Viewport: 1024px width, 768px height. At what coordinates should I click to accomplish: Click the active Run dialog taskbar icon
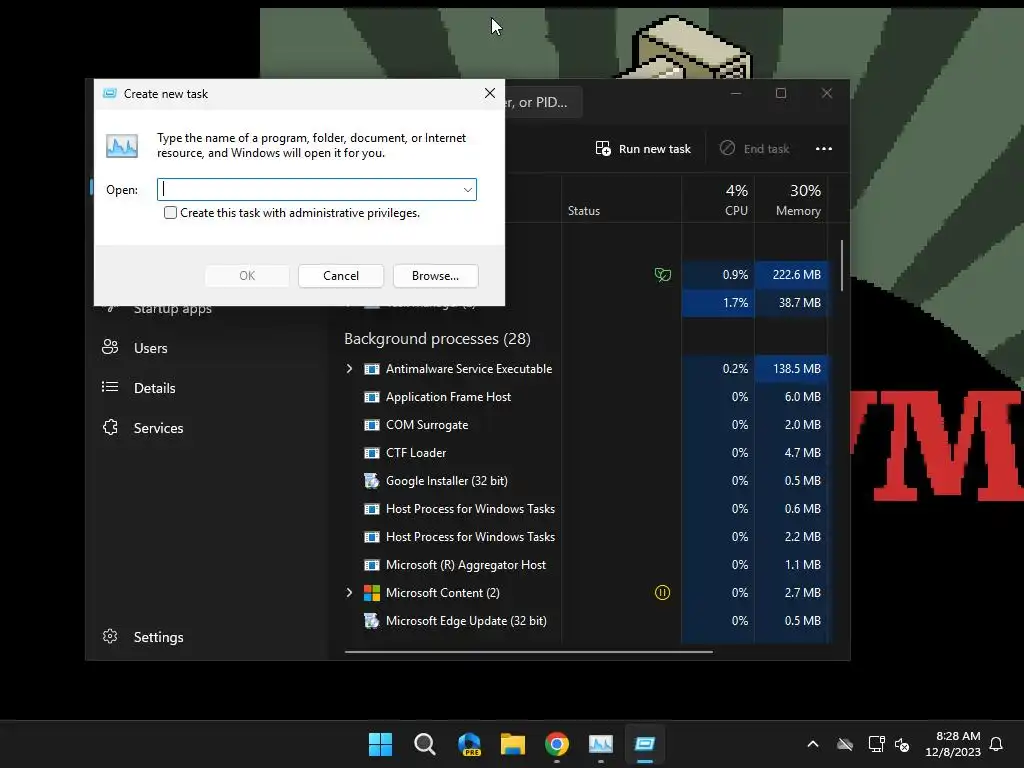(645, 744)
